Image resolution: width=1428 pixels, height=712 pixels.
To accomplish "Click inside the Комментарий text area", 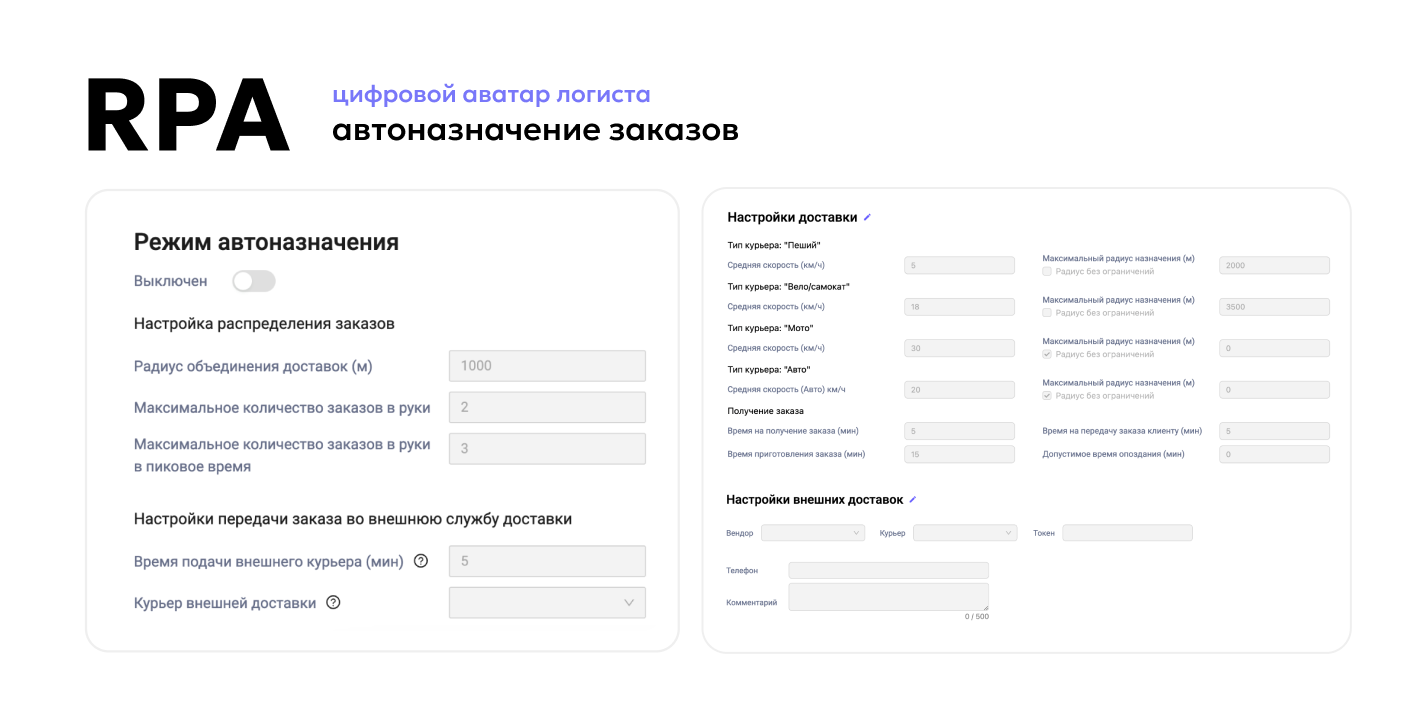I will (888, 597).
